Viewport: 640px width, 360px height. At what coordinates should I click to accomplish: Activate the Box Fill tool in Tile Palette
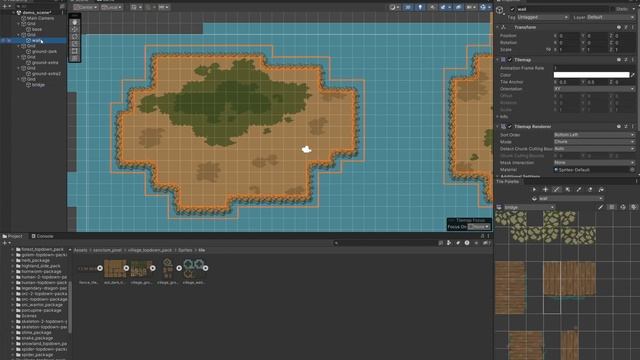[x=568, y=189]
